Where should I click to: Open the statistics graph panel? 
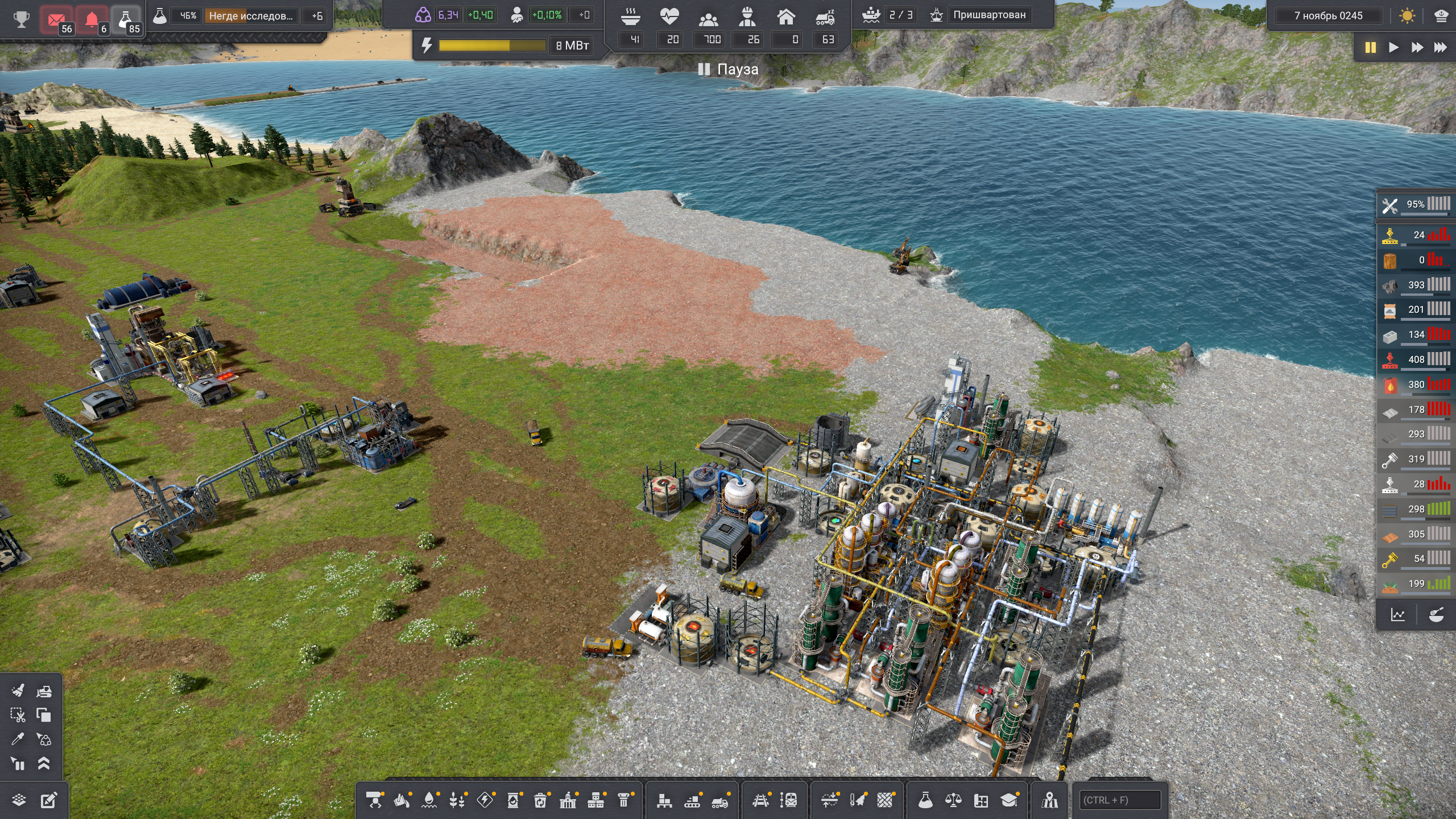click(1397, 615)
